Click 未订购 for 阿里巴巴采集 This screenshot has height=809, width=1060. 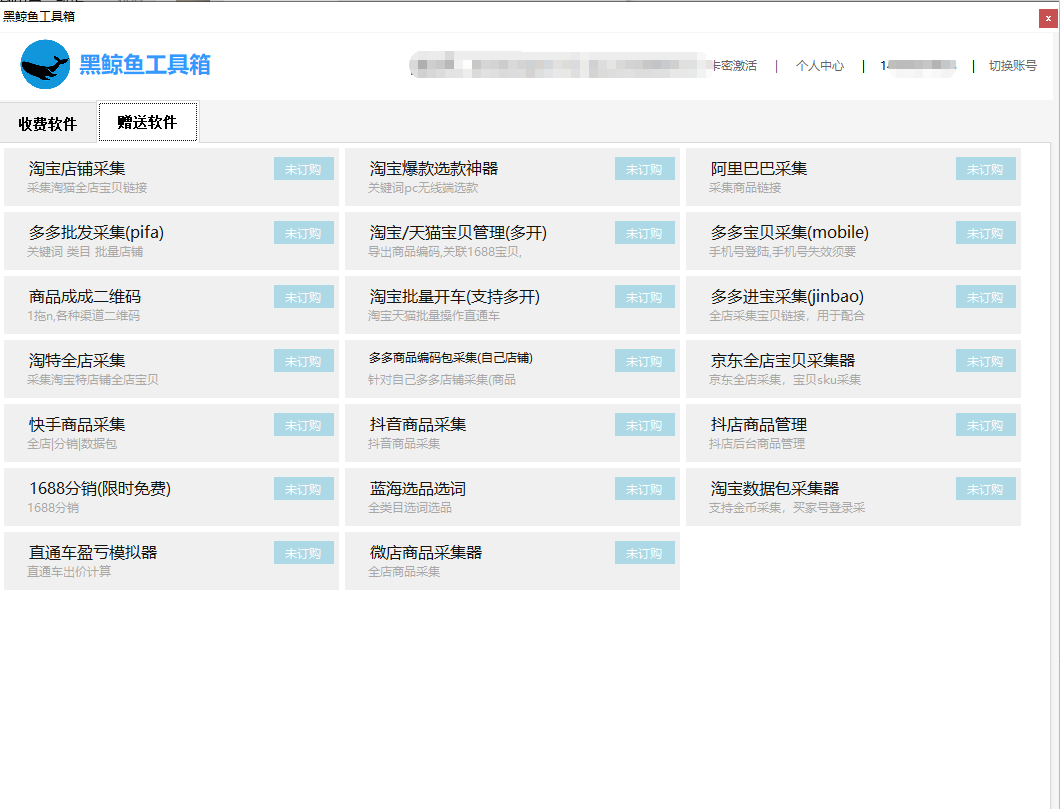(986, 169)
